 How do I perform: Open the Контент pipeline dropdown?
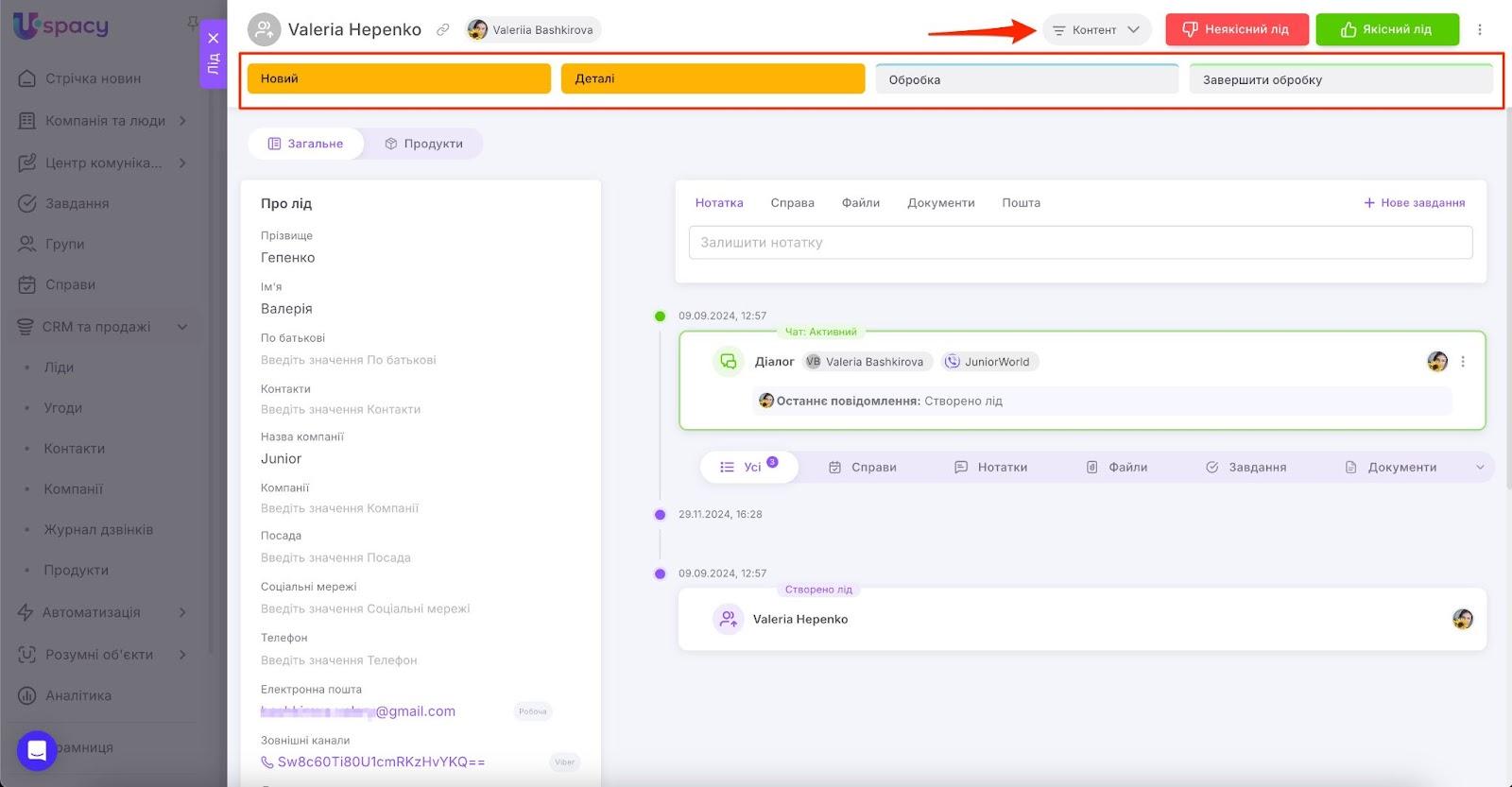1096,30
